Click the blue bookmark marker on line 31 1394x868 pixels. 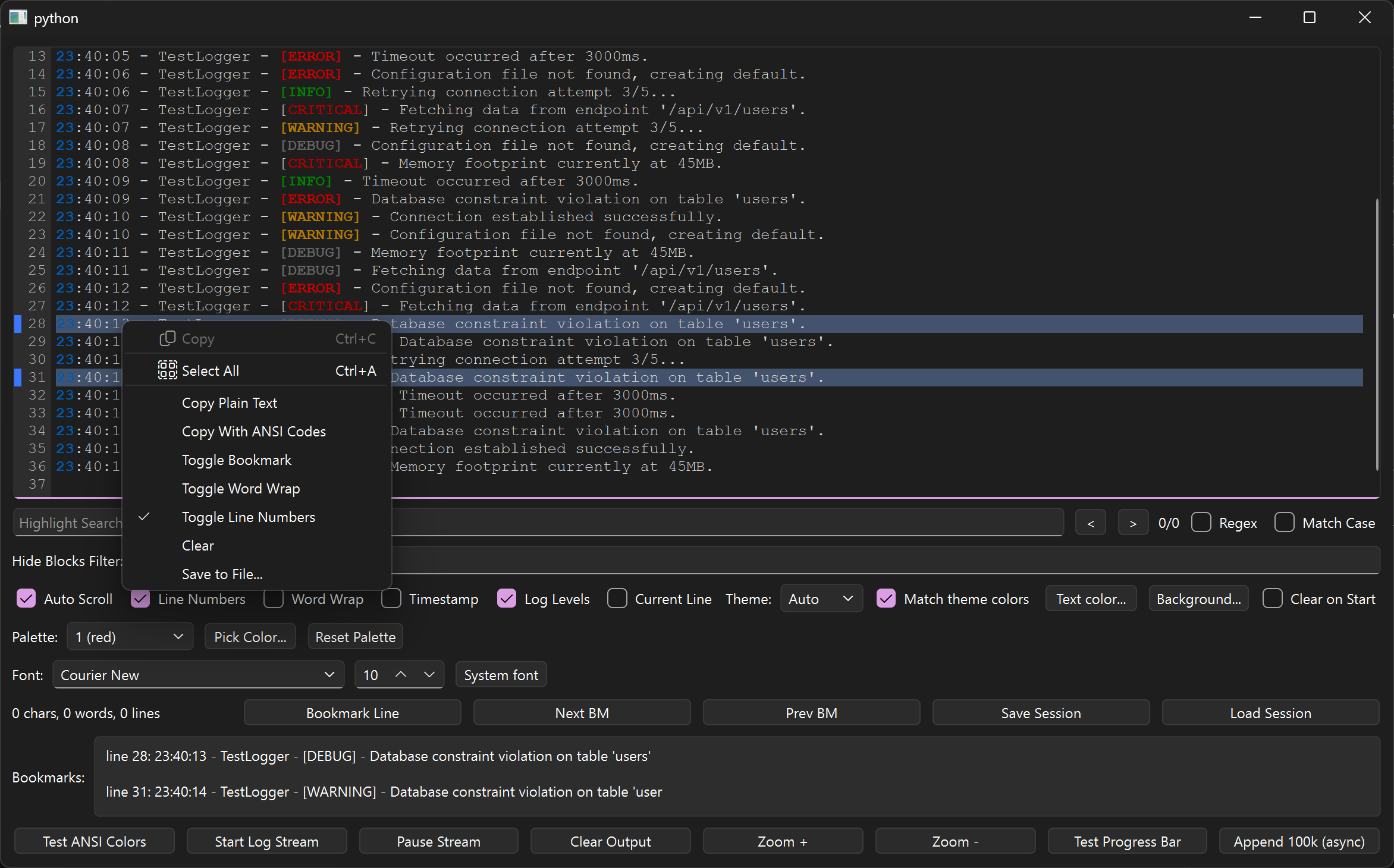tap(18, 377)
